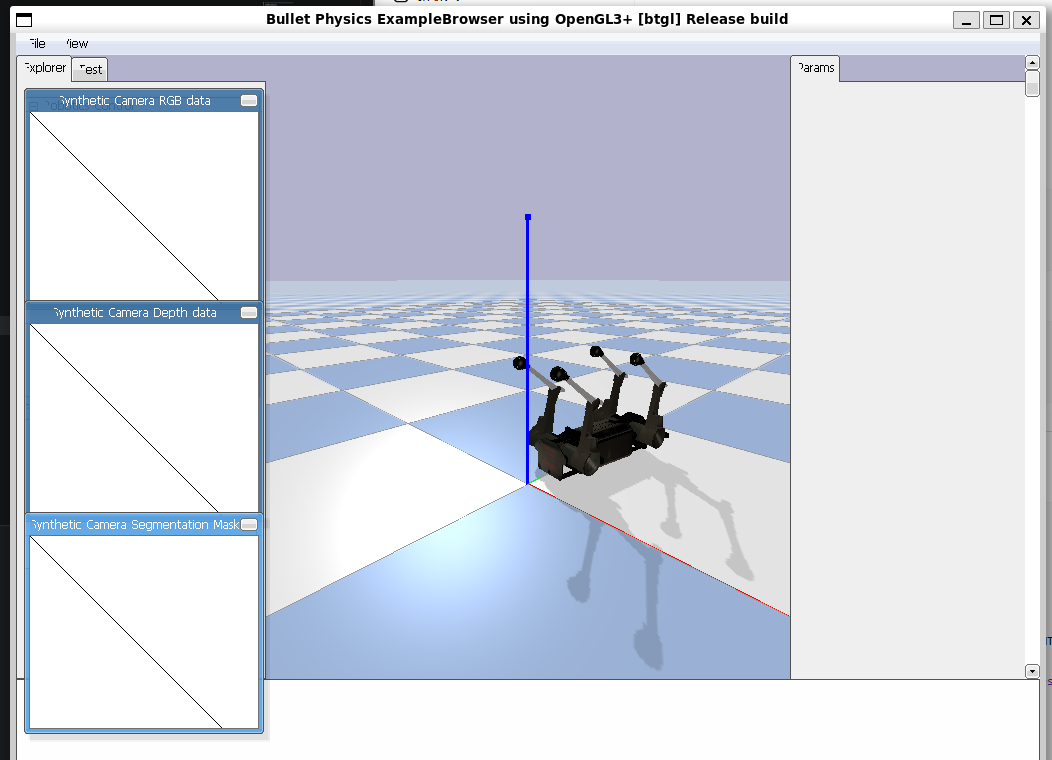This screenshot has width=1052, height=760.
Task: Click the RGB data camera preview image
Action: coord(144,206)
